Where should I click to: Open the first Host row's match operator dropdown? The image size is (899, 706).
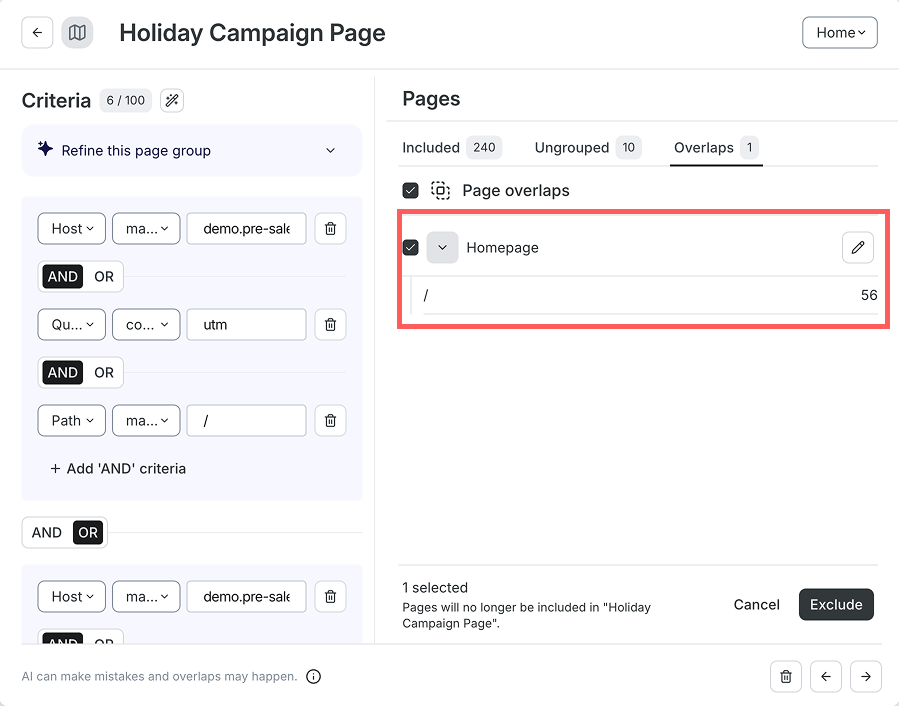(146, 229)
